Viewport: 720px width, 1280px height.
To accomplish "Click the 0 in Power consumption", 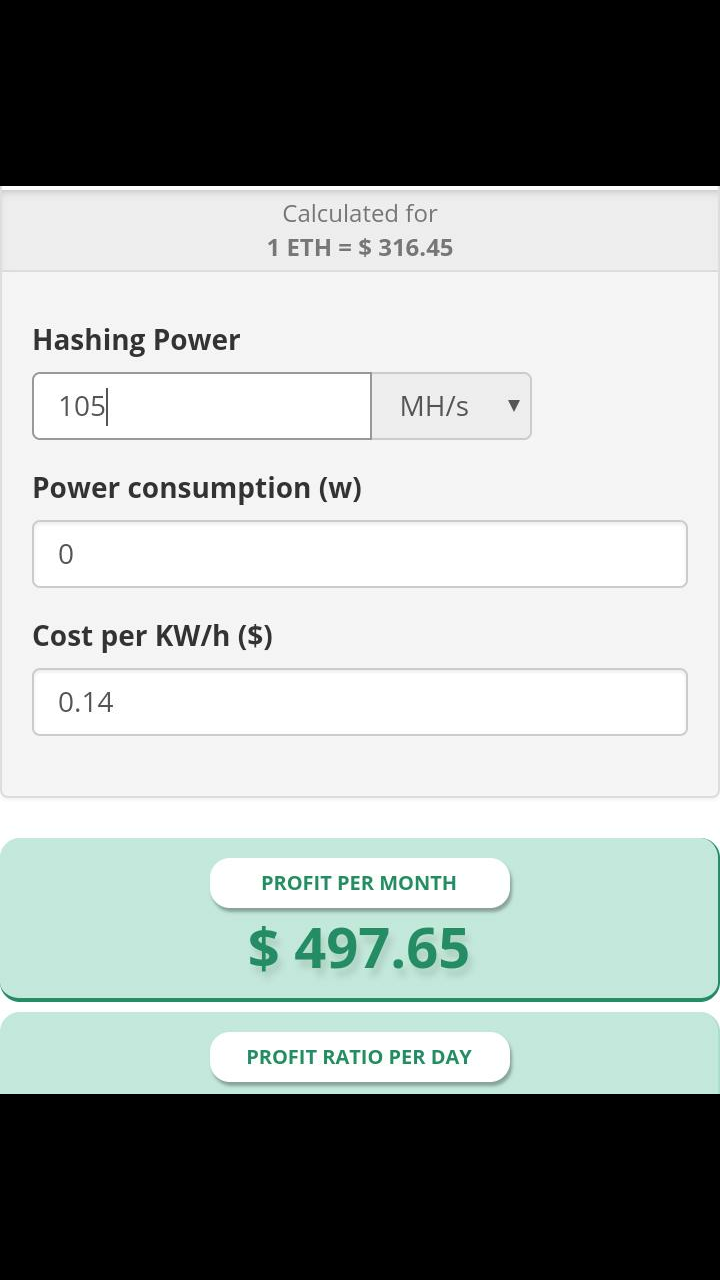I will tap(66, 555).
